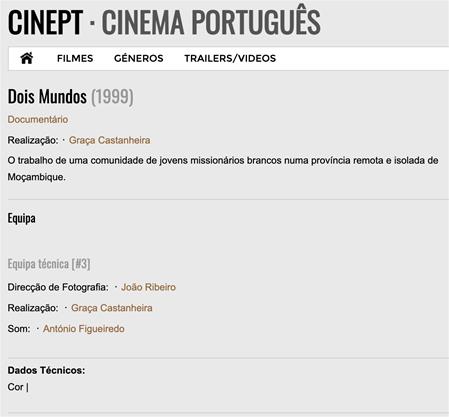Viewport: 449px width, 417px height.
Task: Open the GÉNEROS menu item
Action: pos(139,58)
